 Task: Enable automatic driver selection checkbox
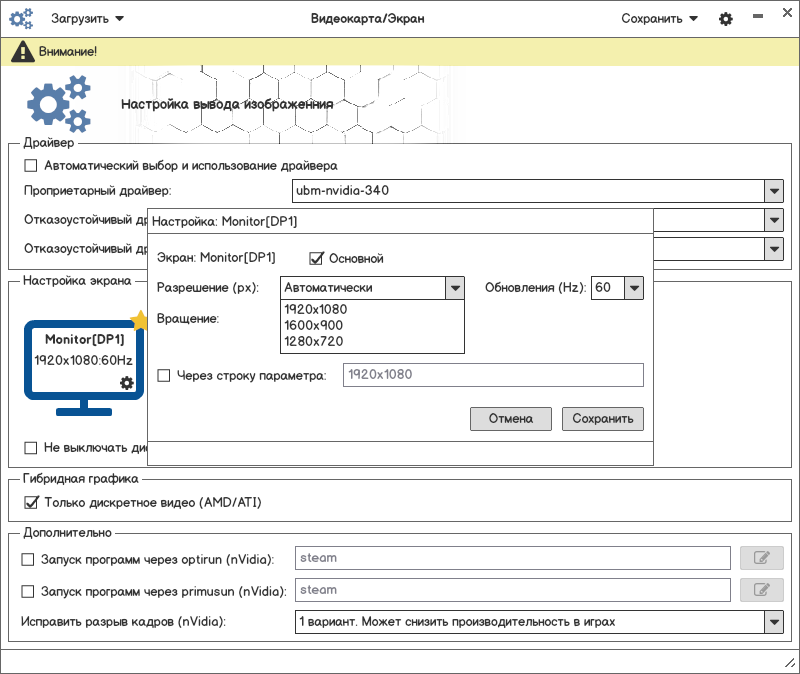point(31,166)
